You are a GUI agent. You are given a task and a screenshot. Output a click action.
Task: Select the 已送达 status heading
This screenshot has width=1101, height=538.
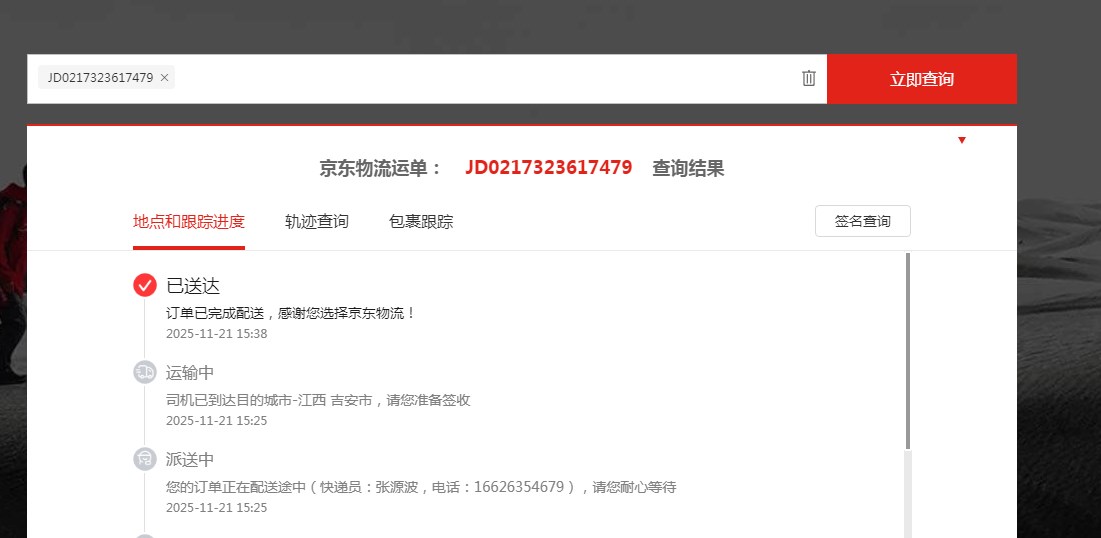(x=193, y=286)
